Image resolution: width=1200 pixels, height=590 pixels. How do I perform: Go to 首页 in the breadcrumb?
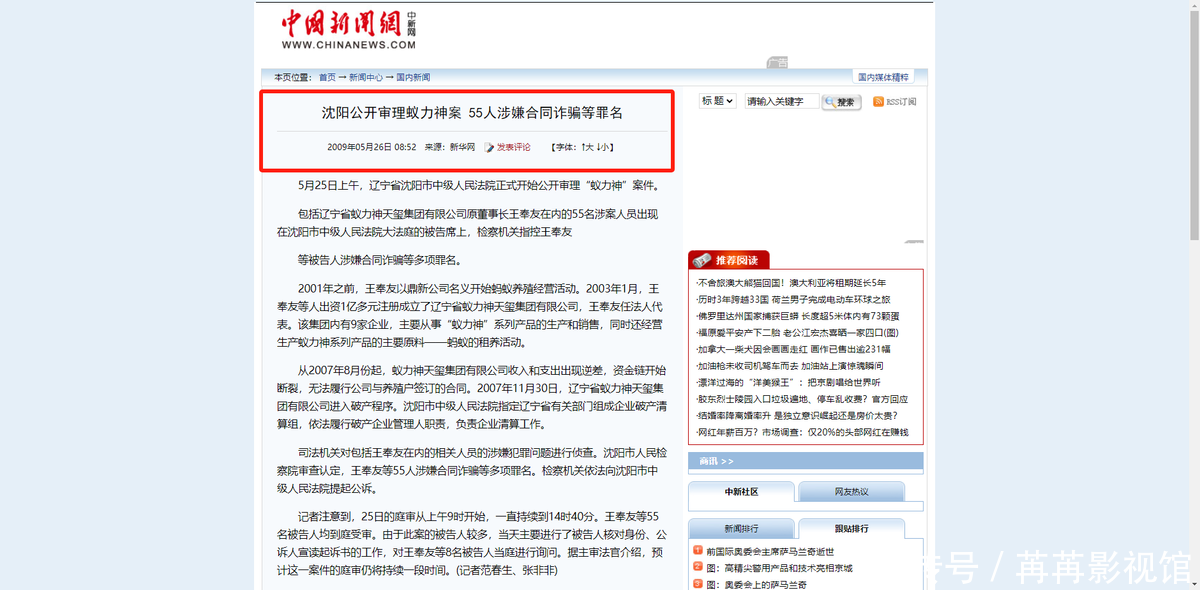point(327,77)
